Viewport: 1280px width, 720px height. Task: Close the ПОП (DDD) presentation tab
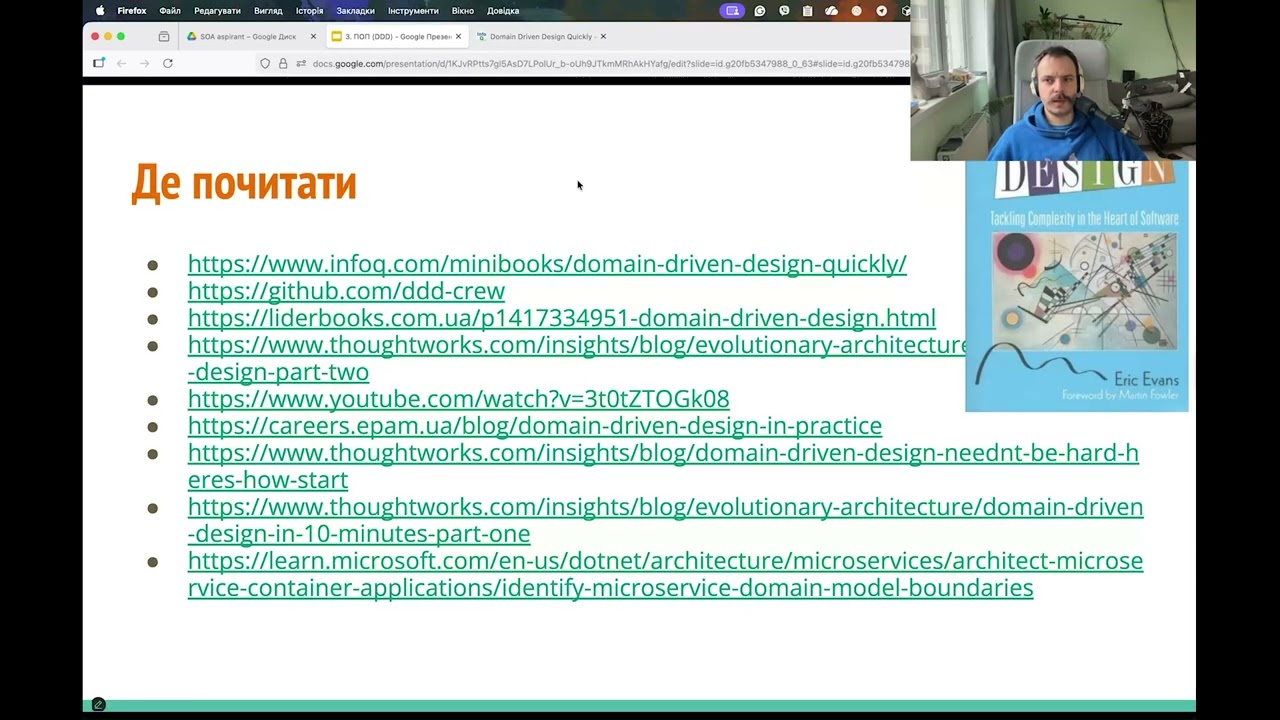pos(458,36)
